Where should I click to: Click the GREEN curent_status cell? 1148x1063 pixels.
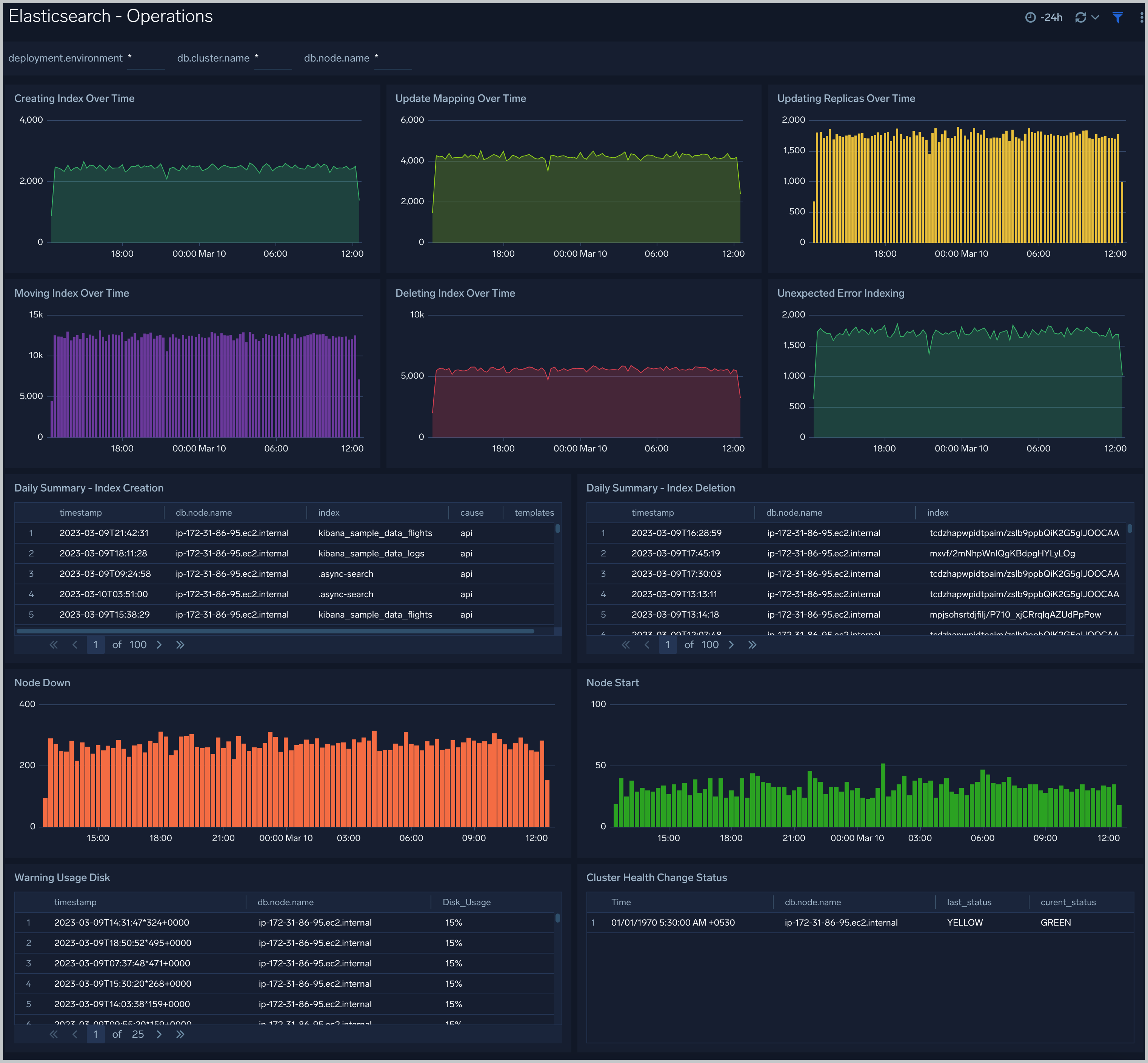1056,923
